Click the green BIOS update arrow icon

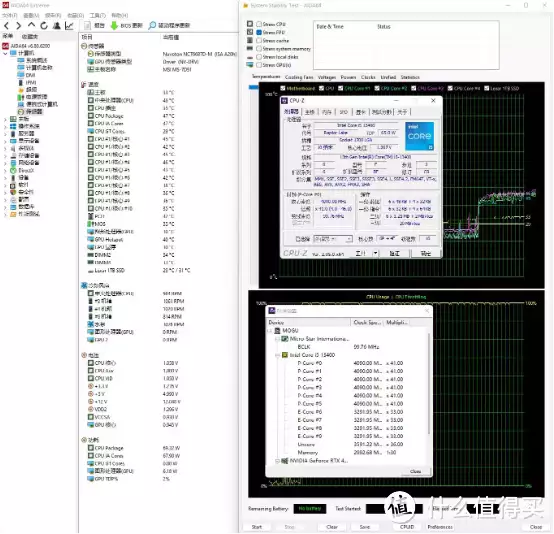114,25
